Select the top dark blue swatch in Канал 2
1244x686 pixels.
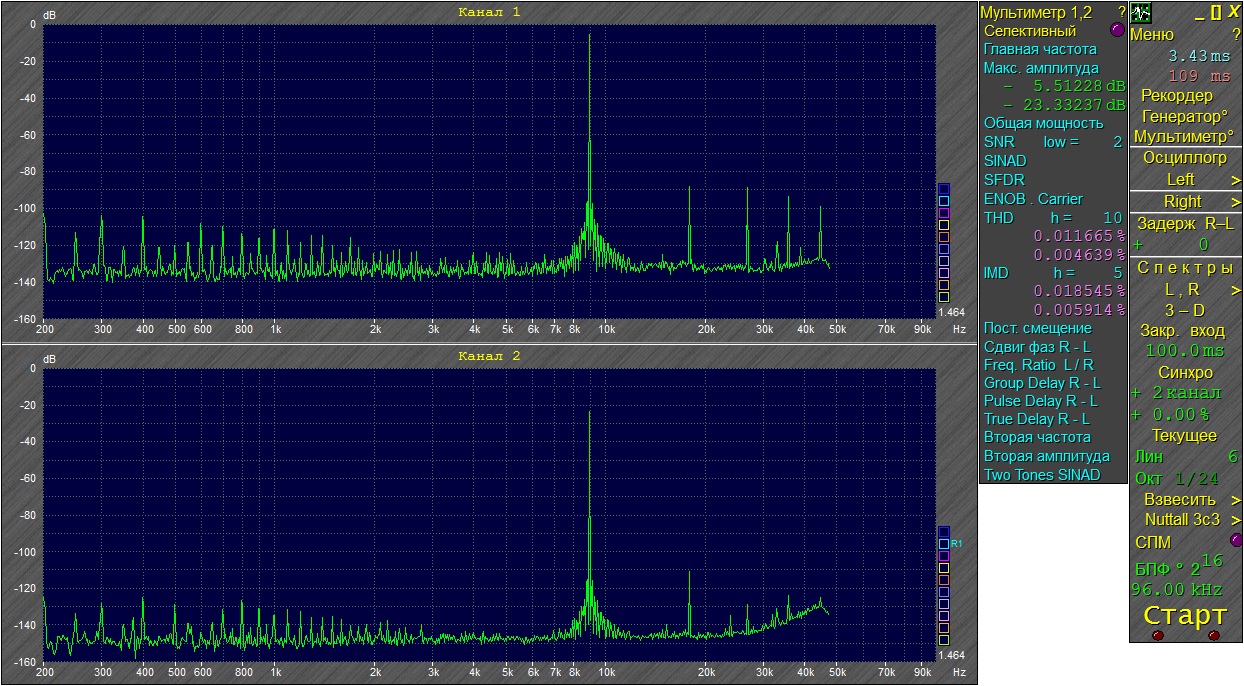[944, 532]
